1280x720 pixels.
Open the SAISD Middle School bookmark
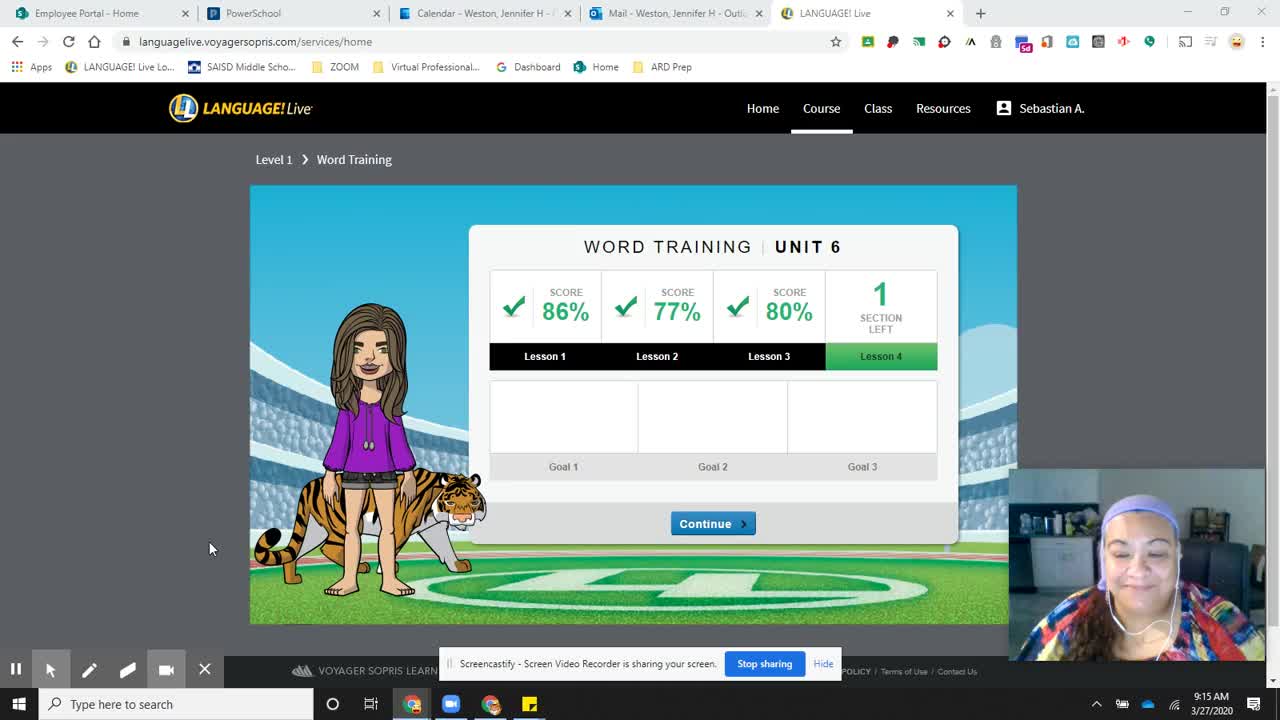tap(242, 67)
